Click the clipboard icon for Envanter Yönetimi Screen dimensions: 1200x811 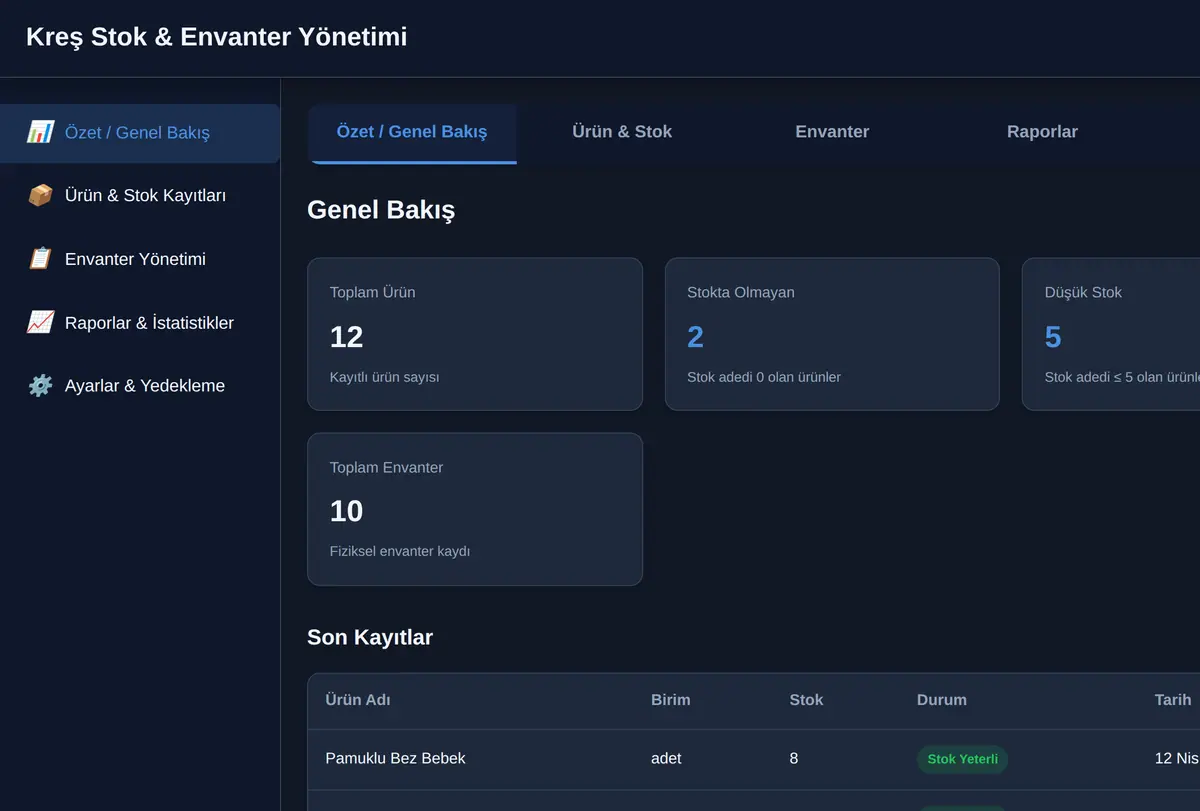pos(40,259)
